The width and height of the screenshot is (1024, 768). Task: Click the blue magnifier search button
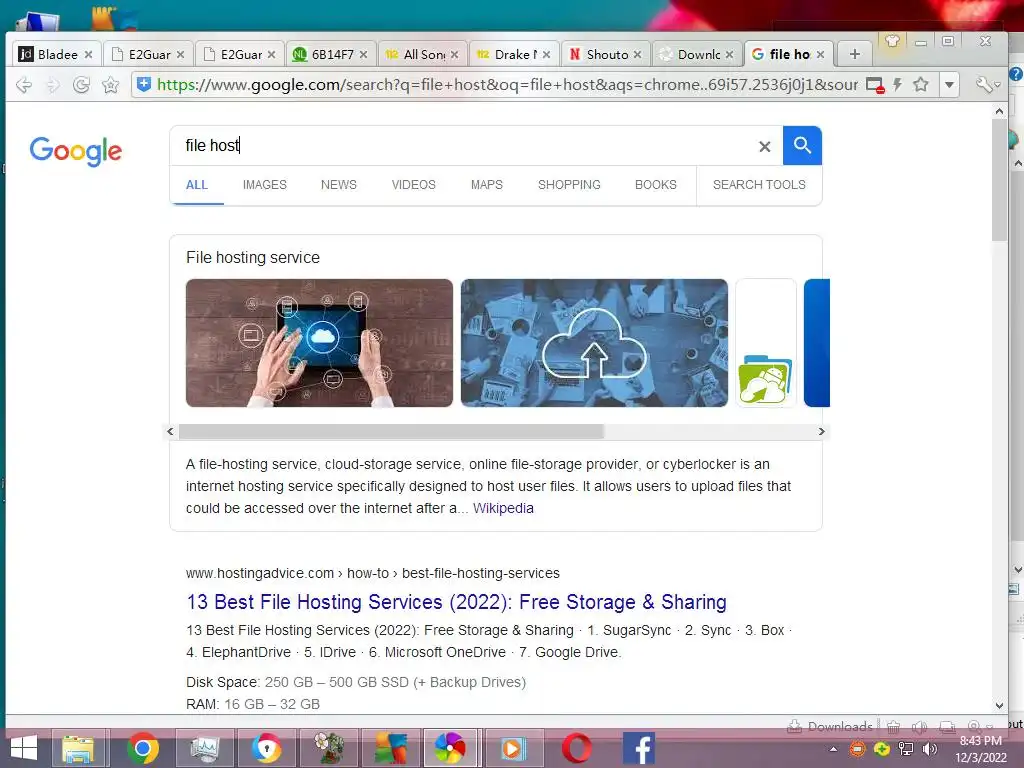pos(802,146)
